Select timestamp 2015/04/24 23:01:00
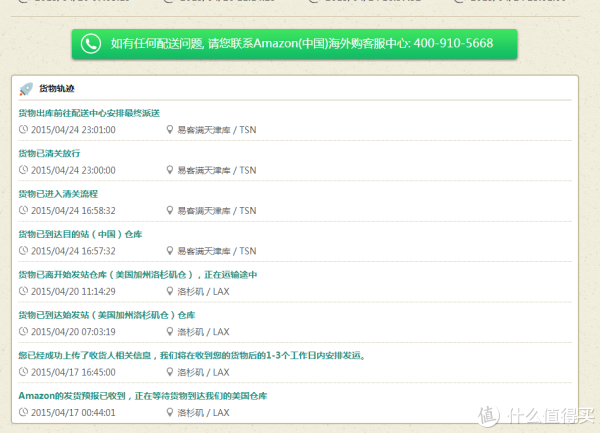600x433 pixels. pyautogui.click(x=73, y=130)
